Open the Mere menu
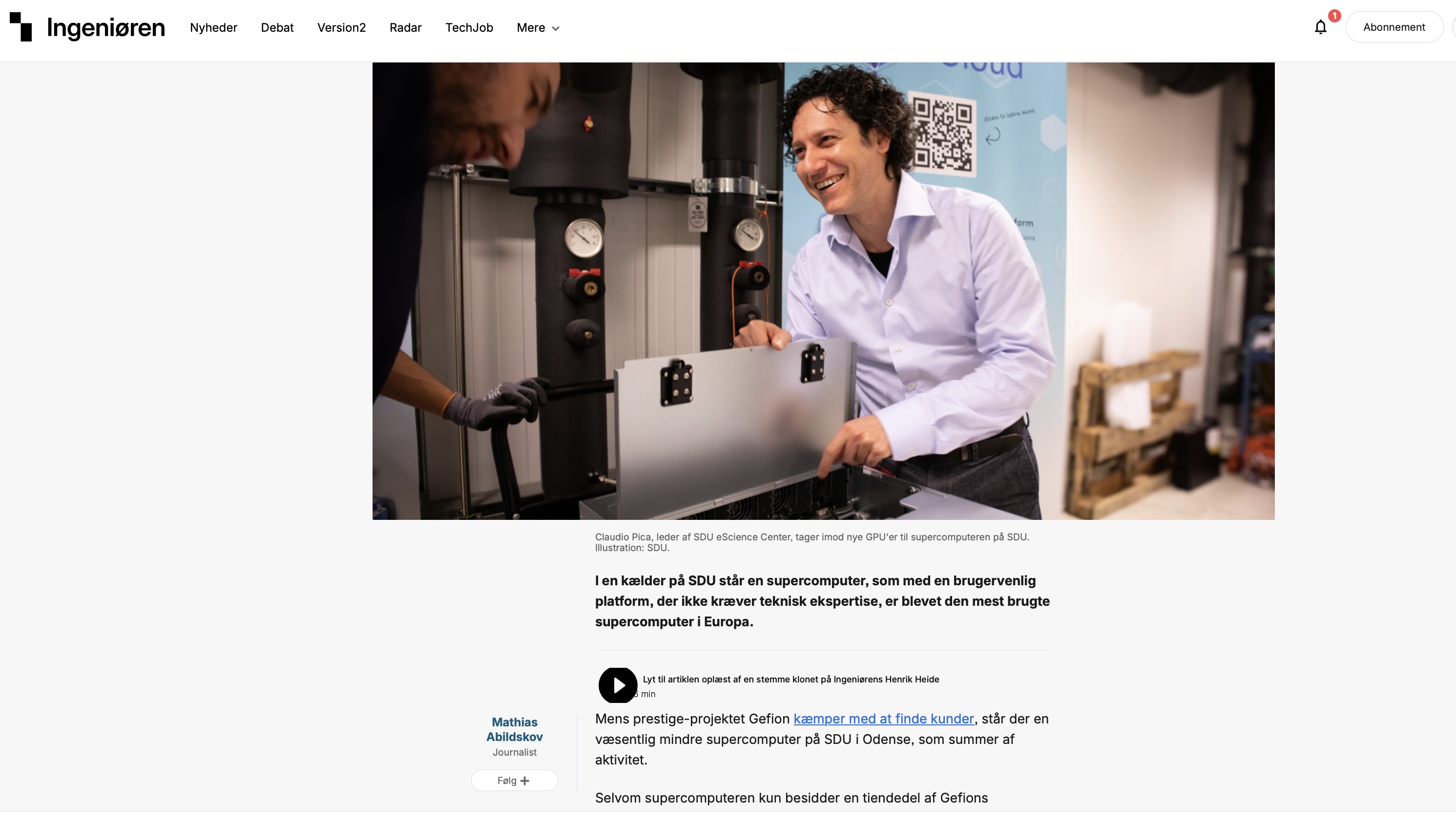 (x=538, y=28)
